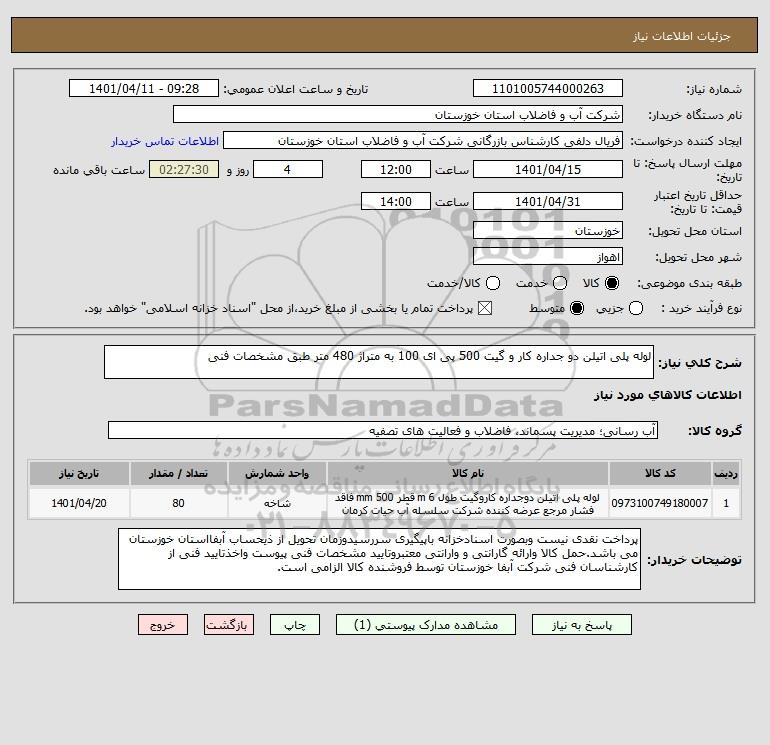
Task: Click the بازگشت back button
Action: pos(229,625)
